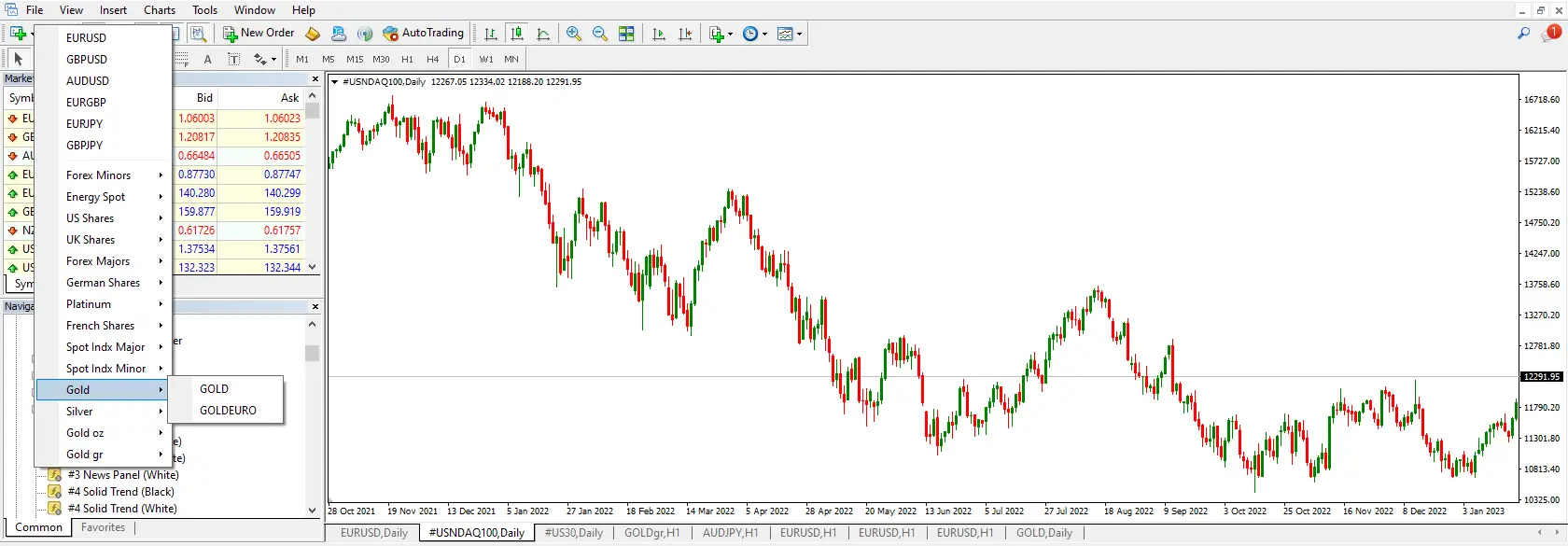Switch to the EURUSD,Daily chart tab
This screenshot has height=546, width=1568.
click(374, 533)
